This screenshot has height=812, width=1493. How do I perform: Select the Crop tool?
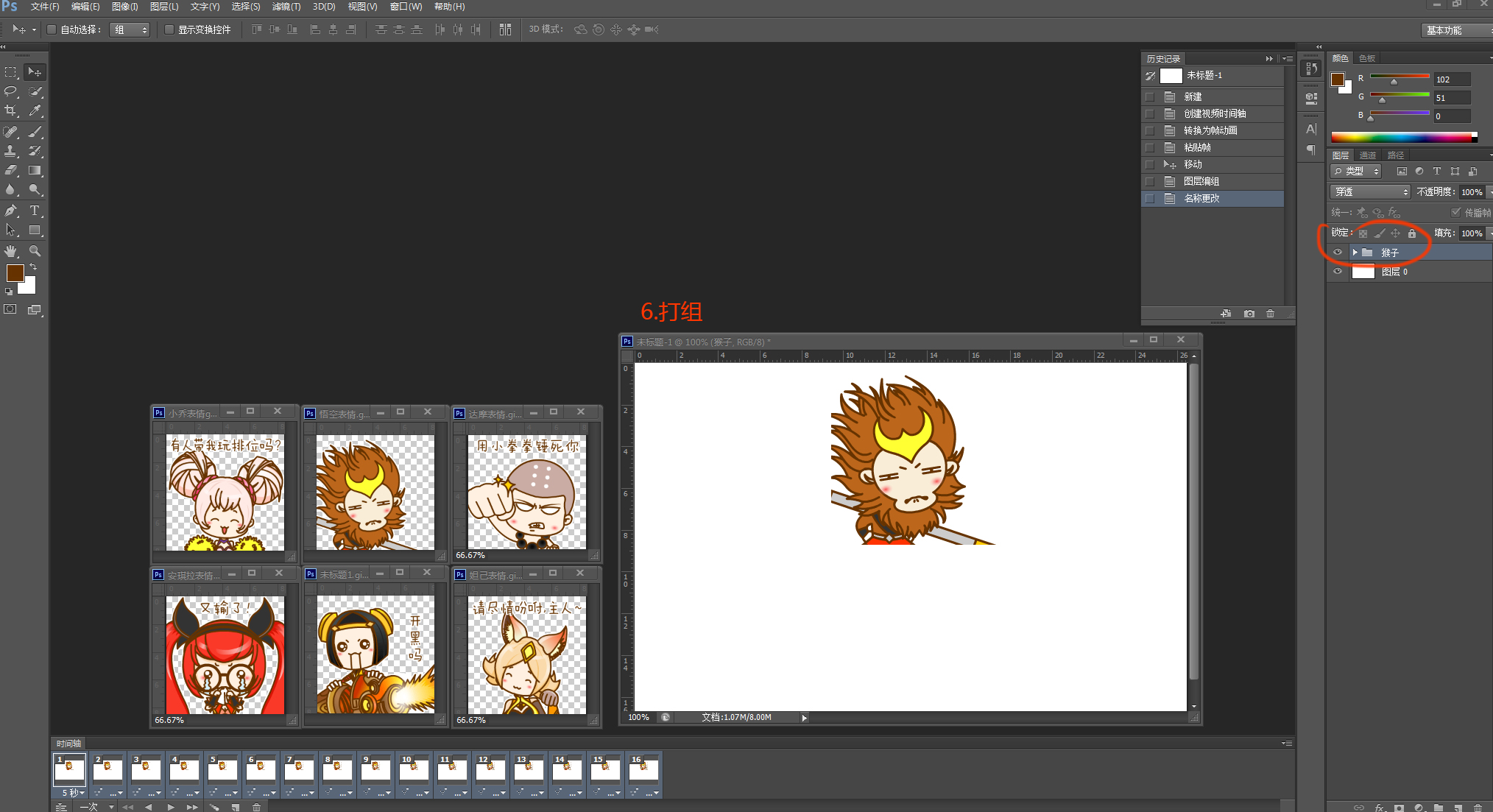click(11, 111)
